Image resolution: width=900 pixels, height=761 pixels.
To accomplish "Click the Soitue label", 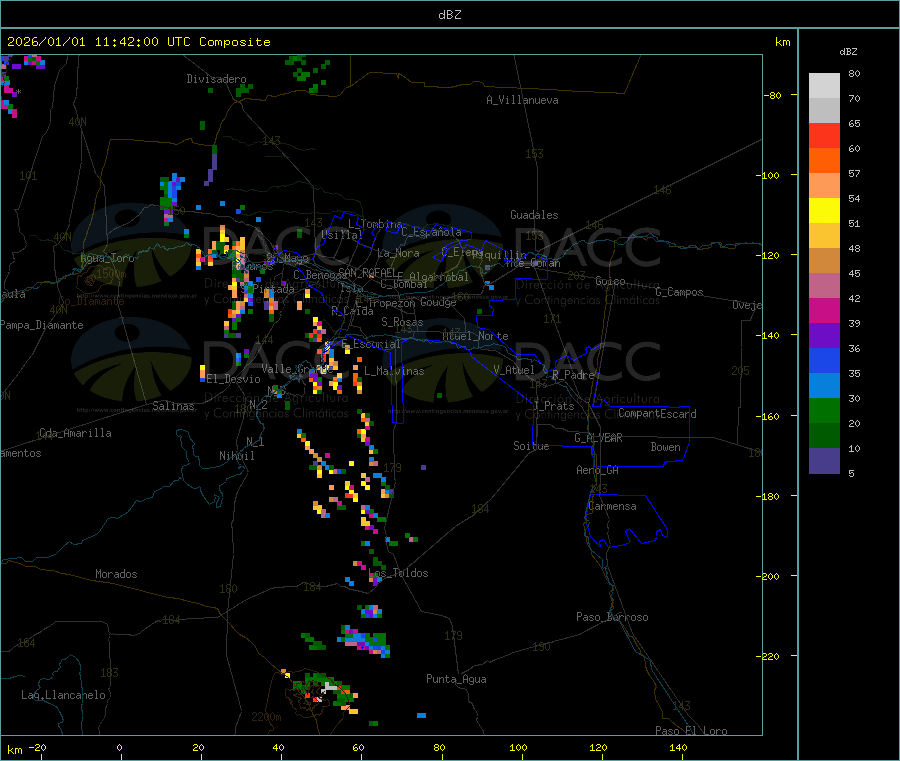I will click(531, 445).
